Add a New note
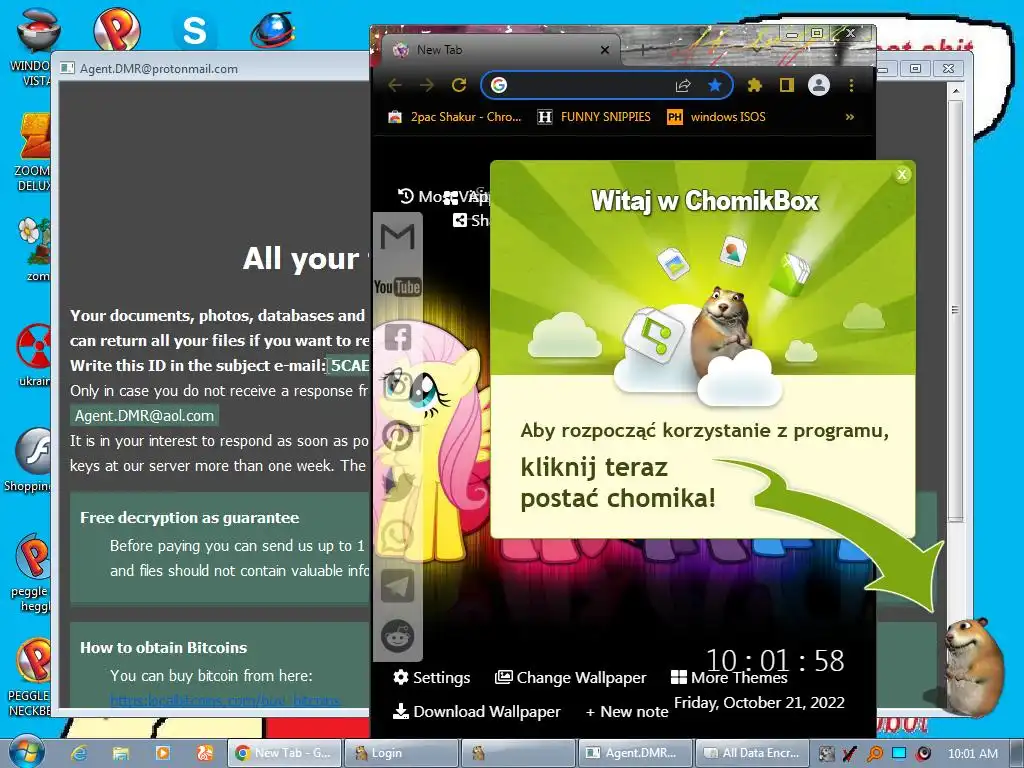1024x768 pixels. (x=627, y=712)
